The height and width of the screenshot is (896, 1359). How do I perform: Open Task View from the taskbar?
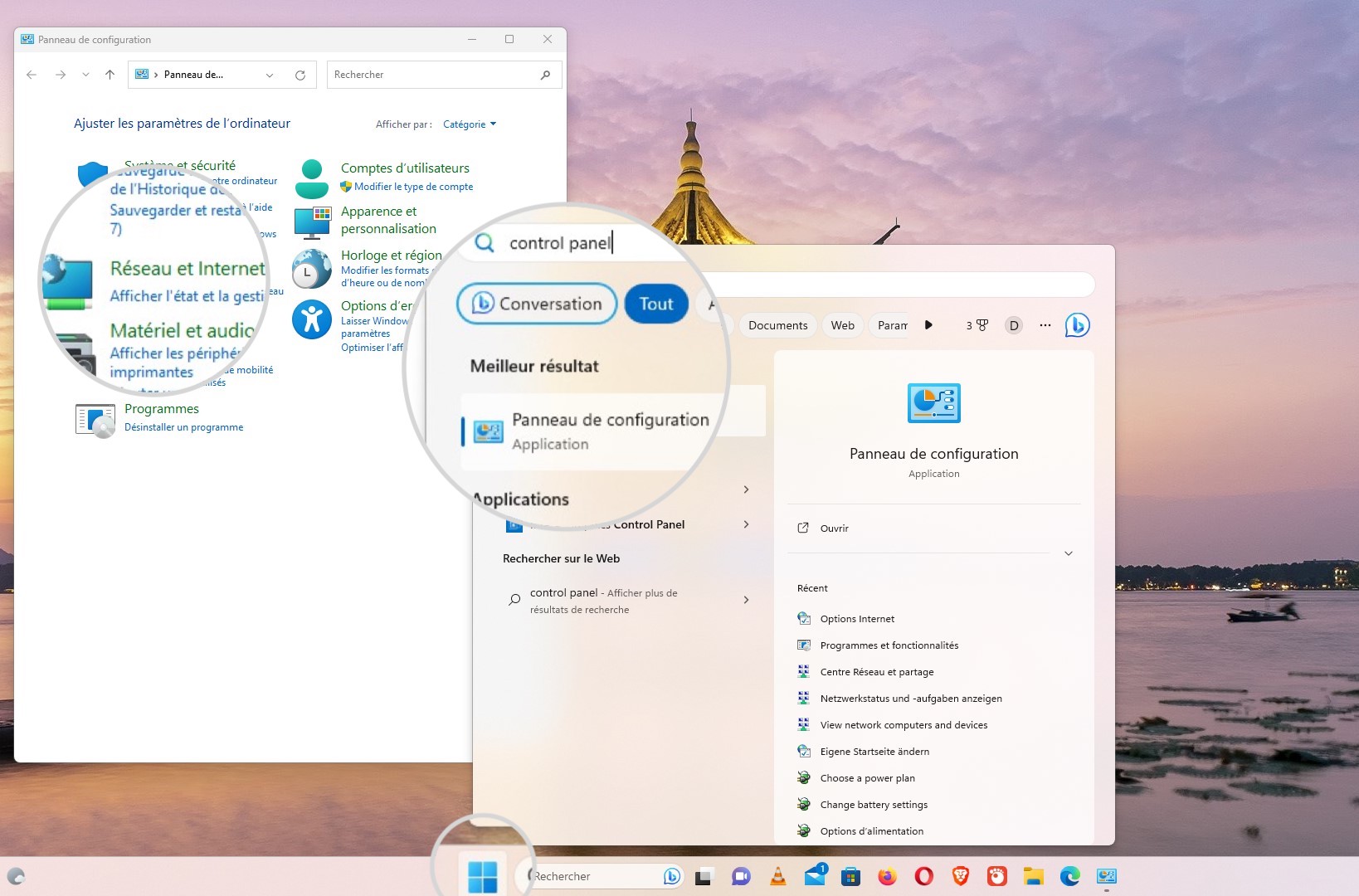pyautogui.click(x=704, y=876)
